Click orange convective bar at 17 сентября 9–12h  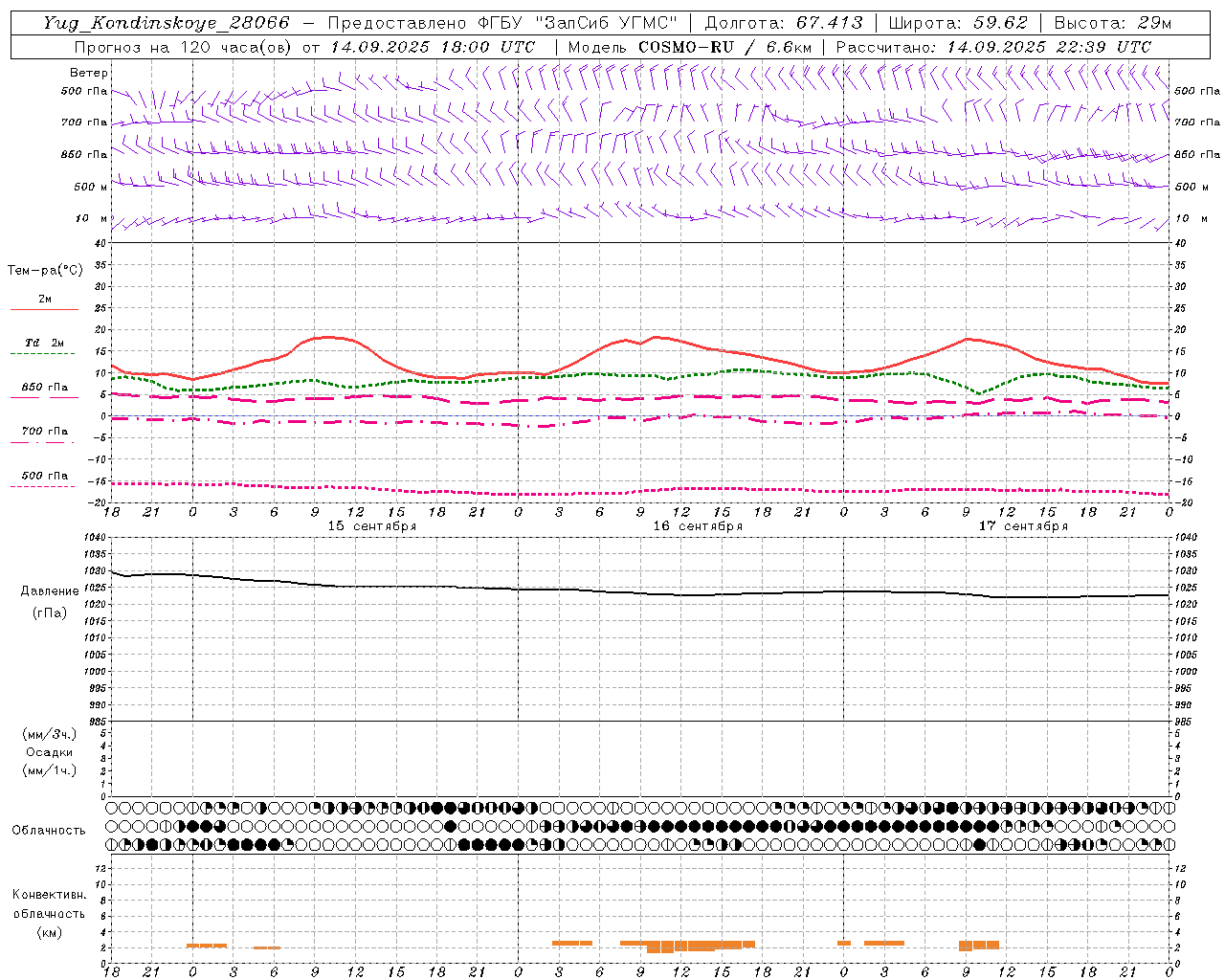pyautogui.click(x=979, y=946)
